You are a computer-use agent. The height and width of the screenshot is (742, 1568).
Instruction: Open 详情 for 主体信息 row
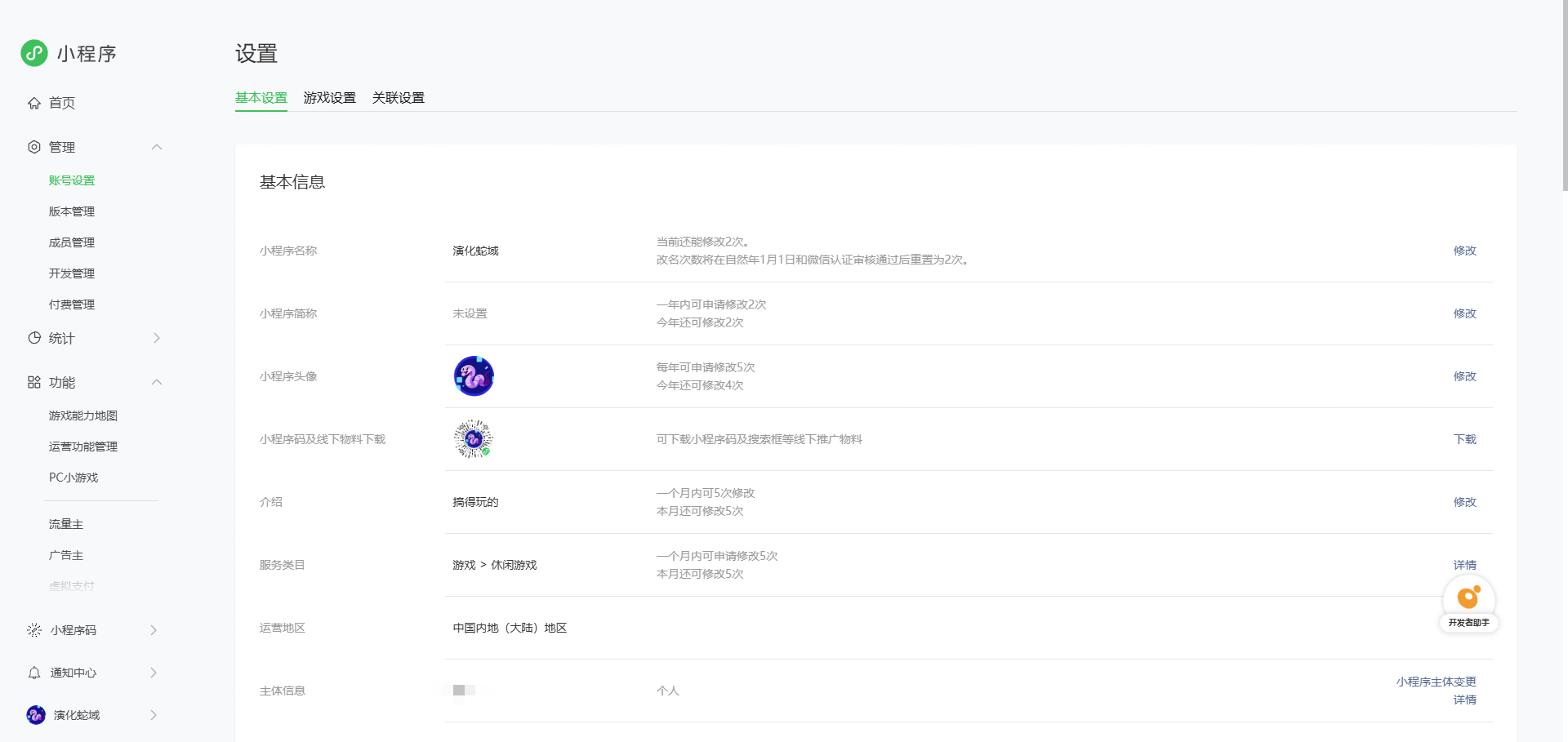1465,700
